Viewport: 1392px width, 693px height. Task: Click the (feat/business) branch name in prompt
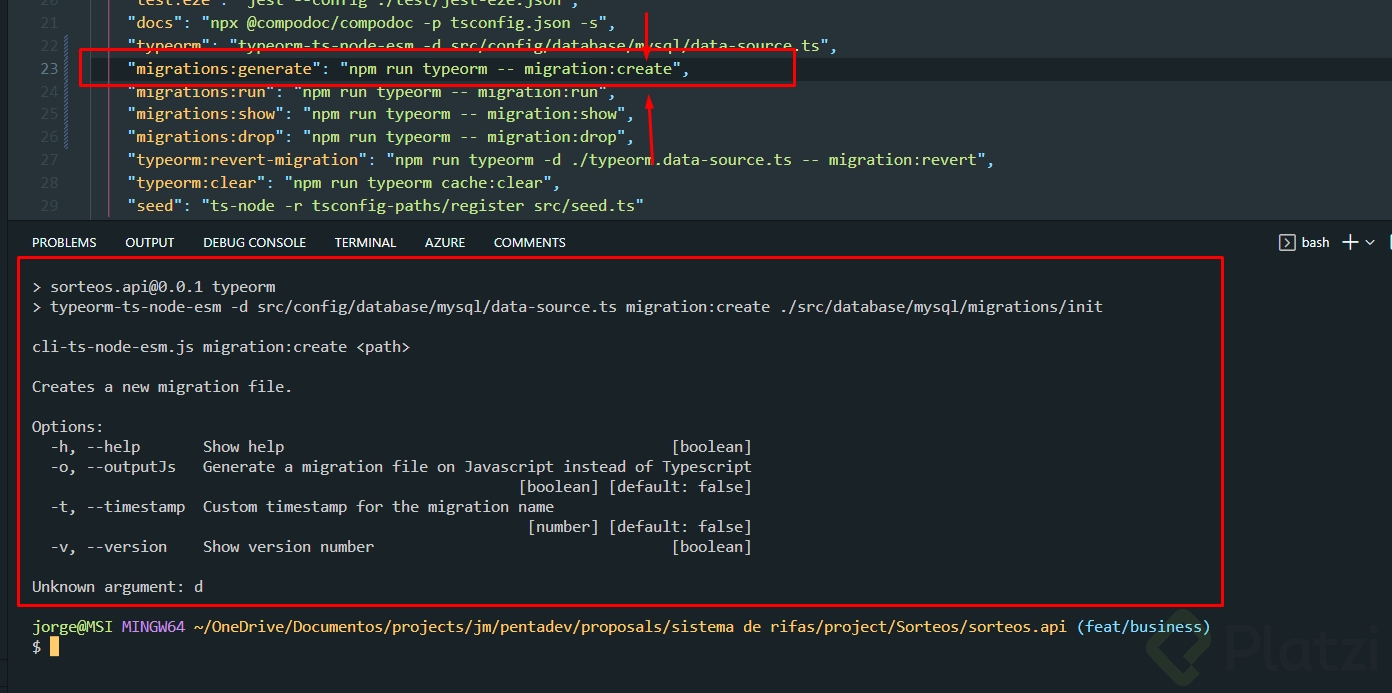1143,626
